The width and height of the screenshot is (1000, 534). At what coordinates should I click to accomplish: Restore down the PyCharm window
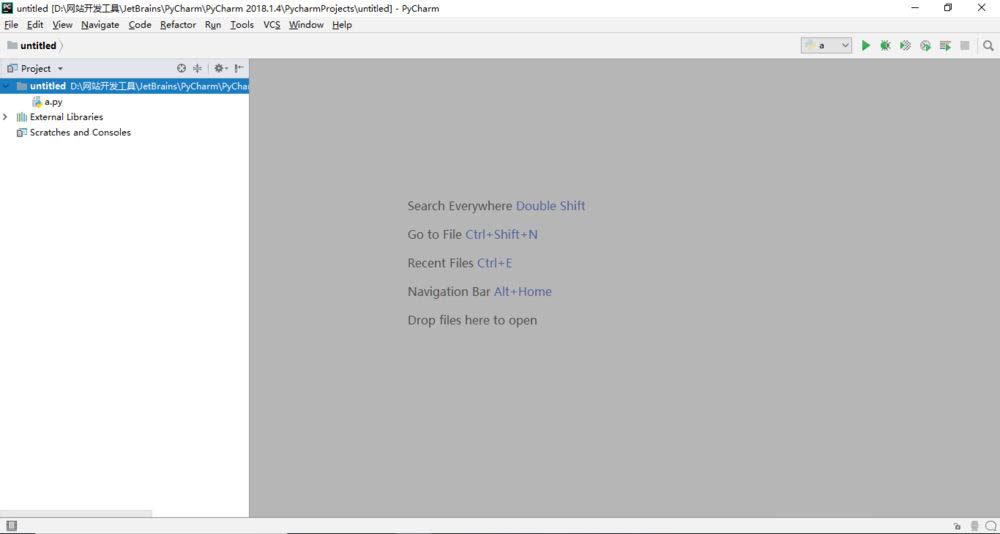tap(948, 8)
